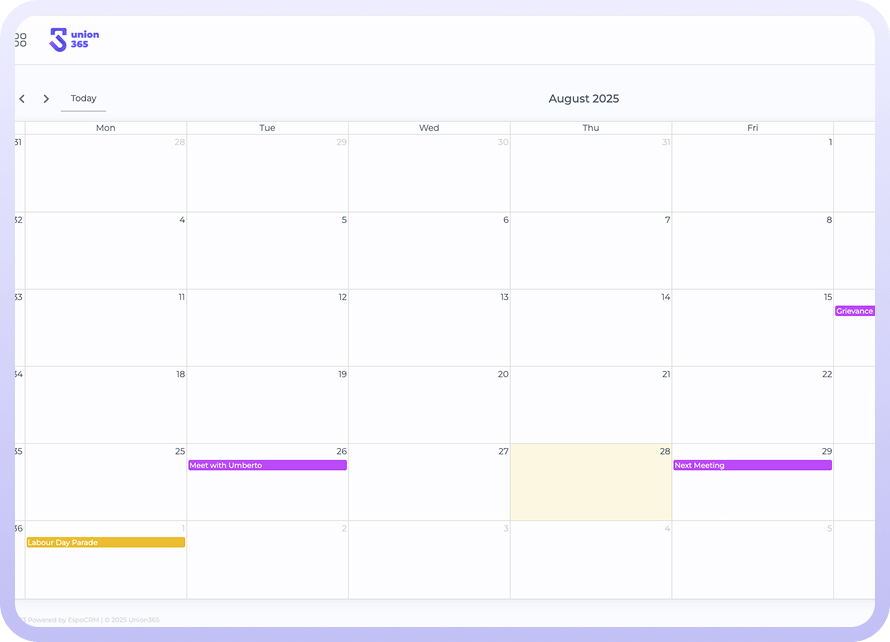Open the Grievance event
This screenshot has height=642, width=890.
tap(855, 311)
